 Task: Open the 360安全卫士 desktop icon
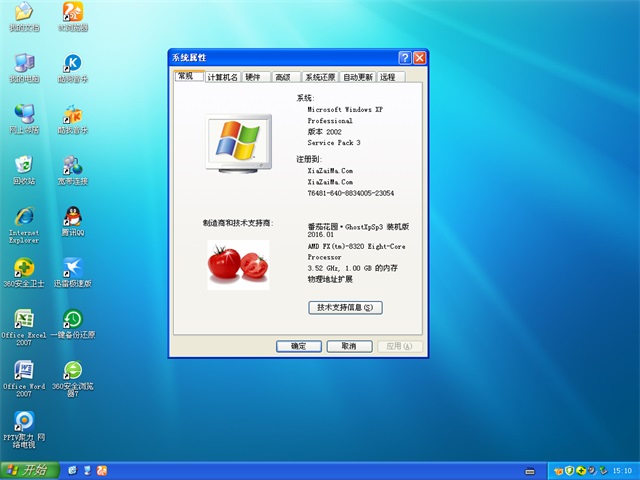coord(24,268)
